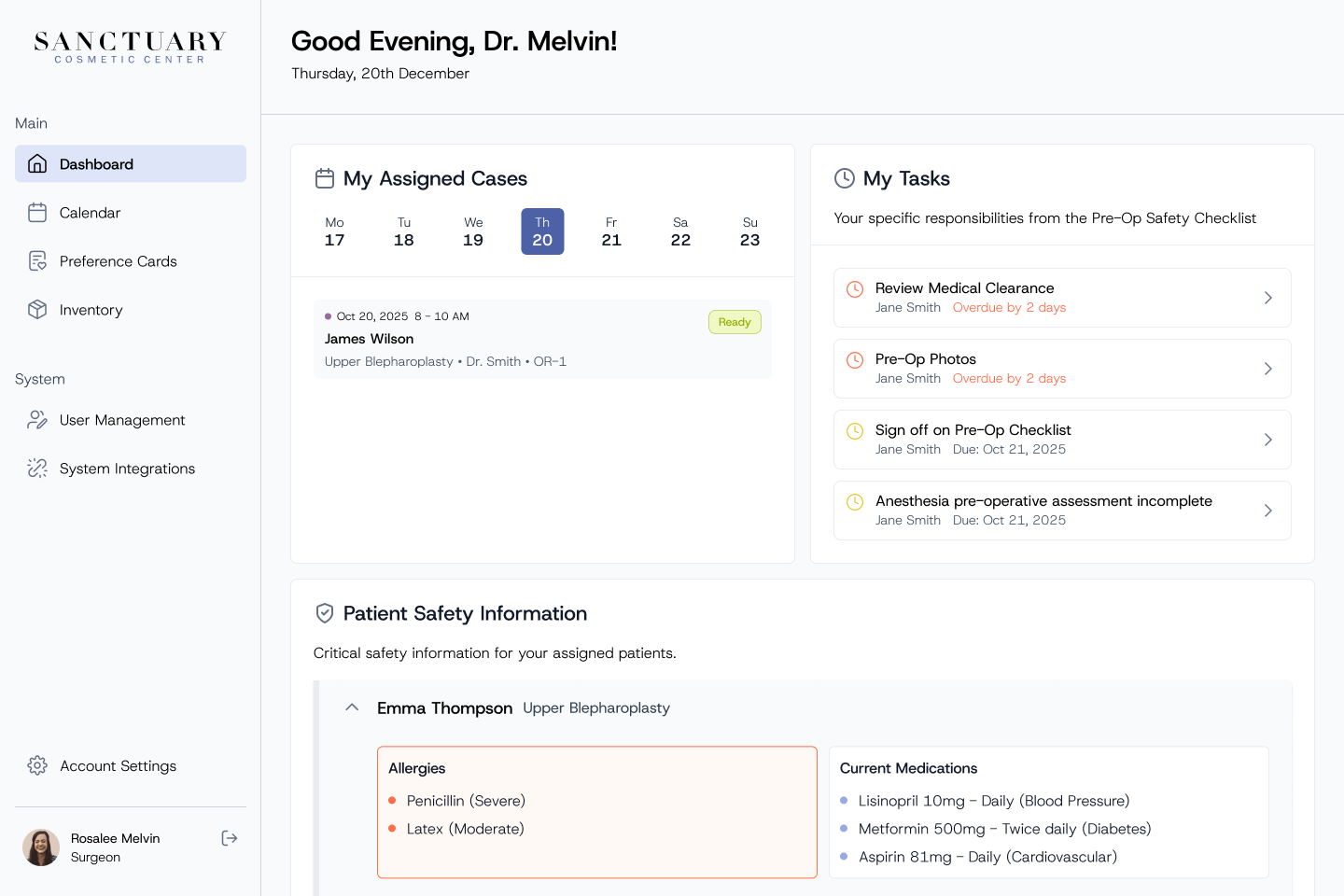Click the clock icon for Sign off on Pre-Op Checklist

855,431
